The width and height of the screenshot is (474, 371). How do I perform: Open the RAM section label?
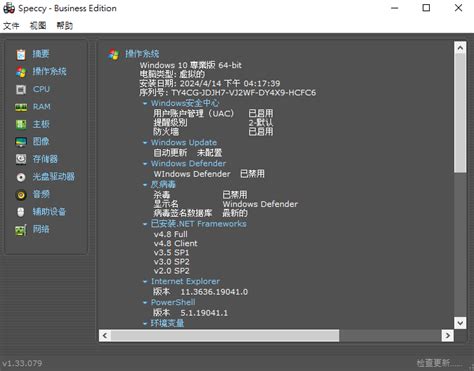[42, 107]
